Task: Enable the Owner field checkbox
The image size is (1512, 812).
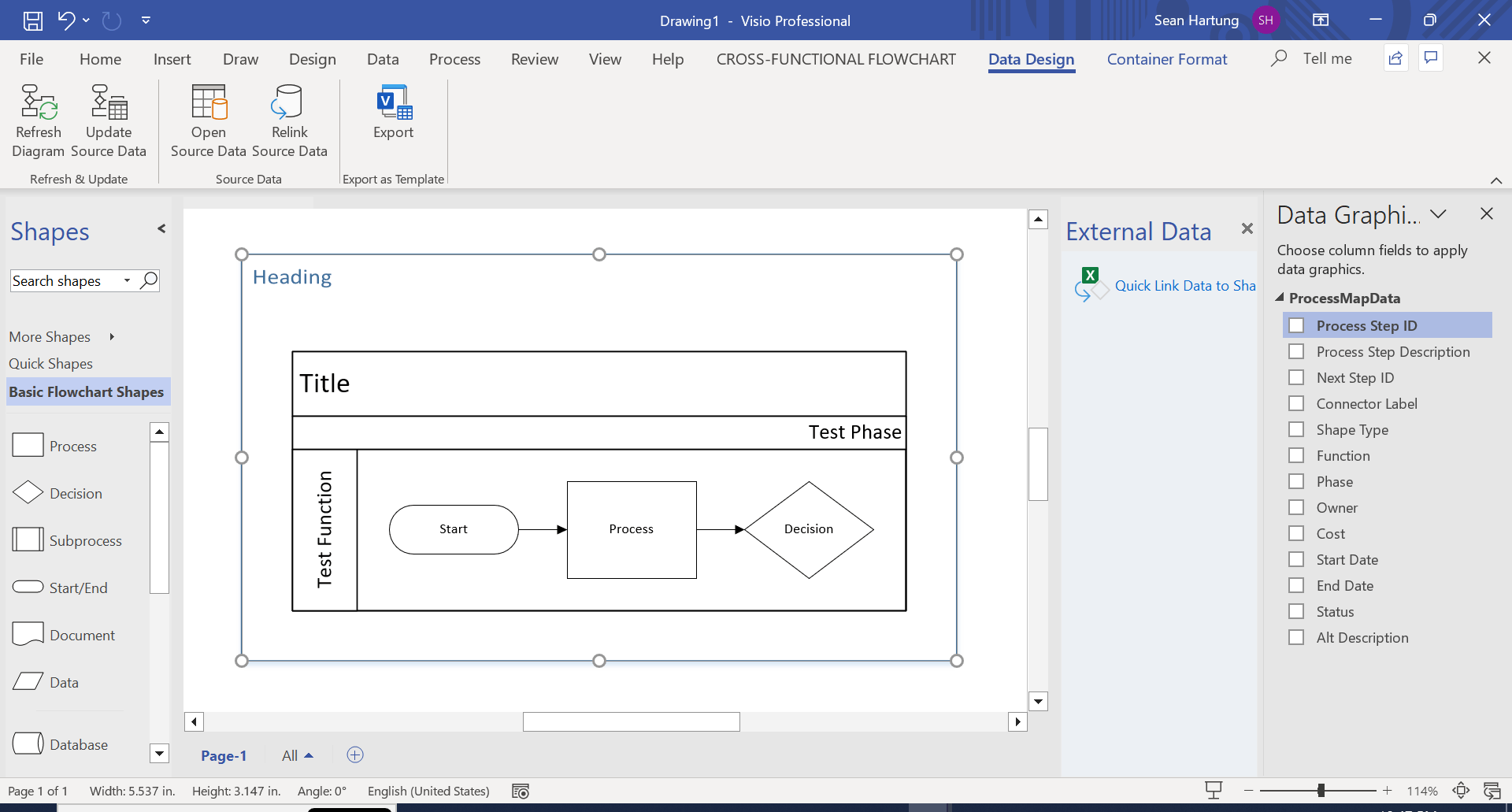Action: (x=1296, y=507)
